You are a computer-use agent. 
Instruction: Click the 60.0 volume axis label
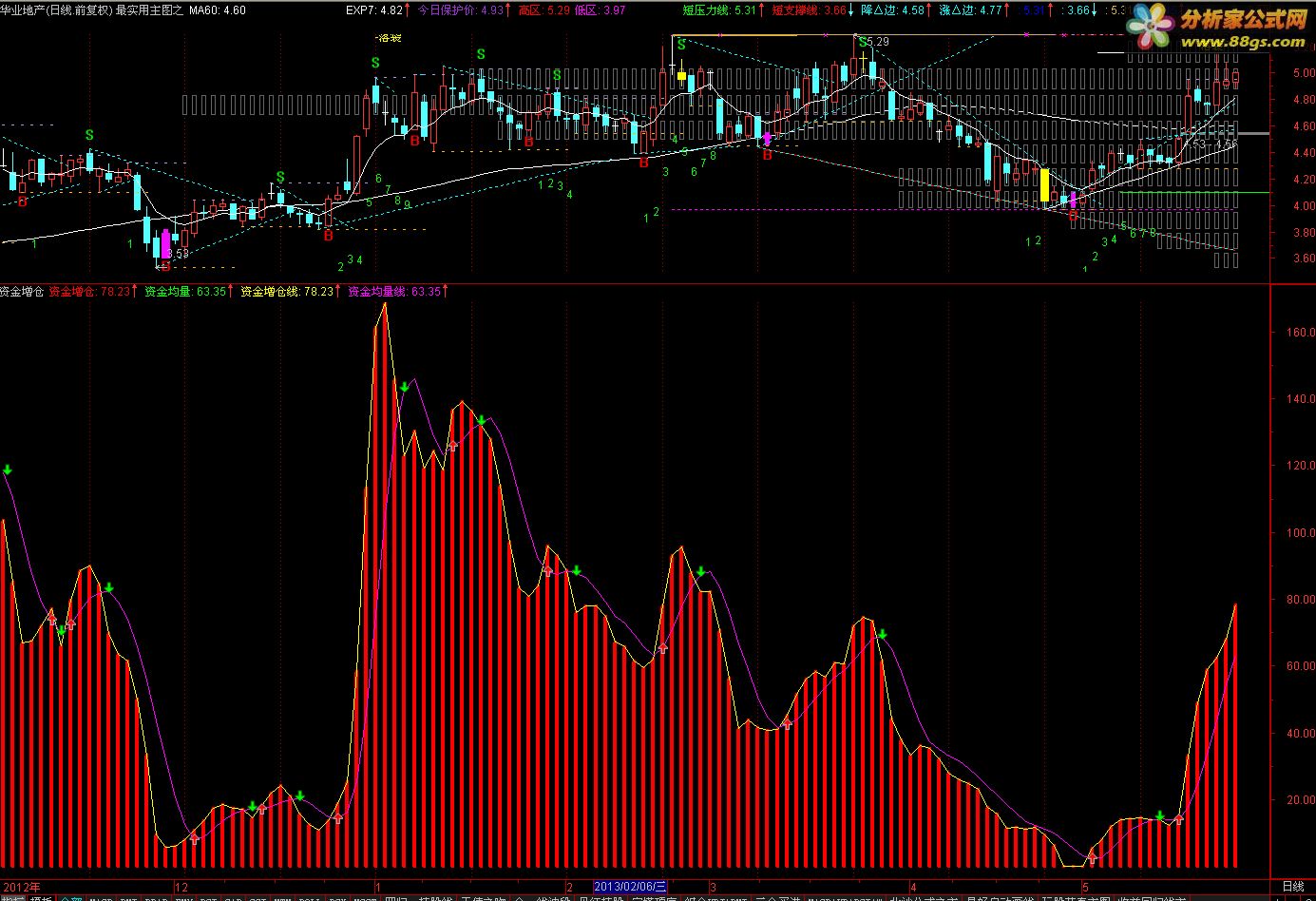tap(1303, 666)
